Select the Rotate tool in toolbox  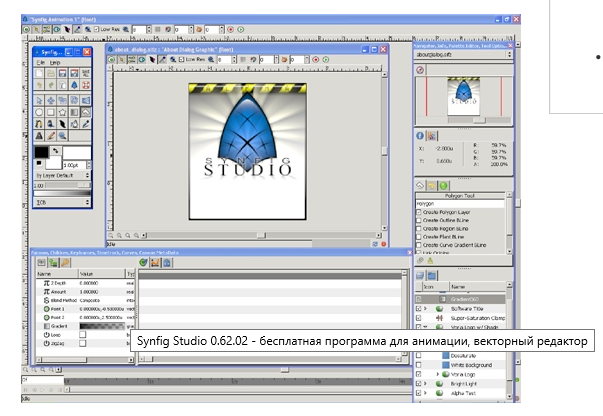(74, 100)
